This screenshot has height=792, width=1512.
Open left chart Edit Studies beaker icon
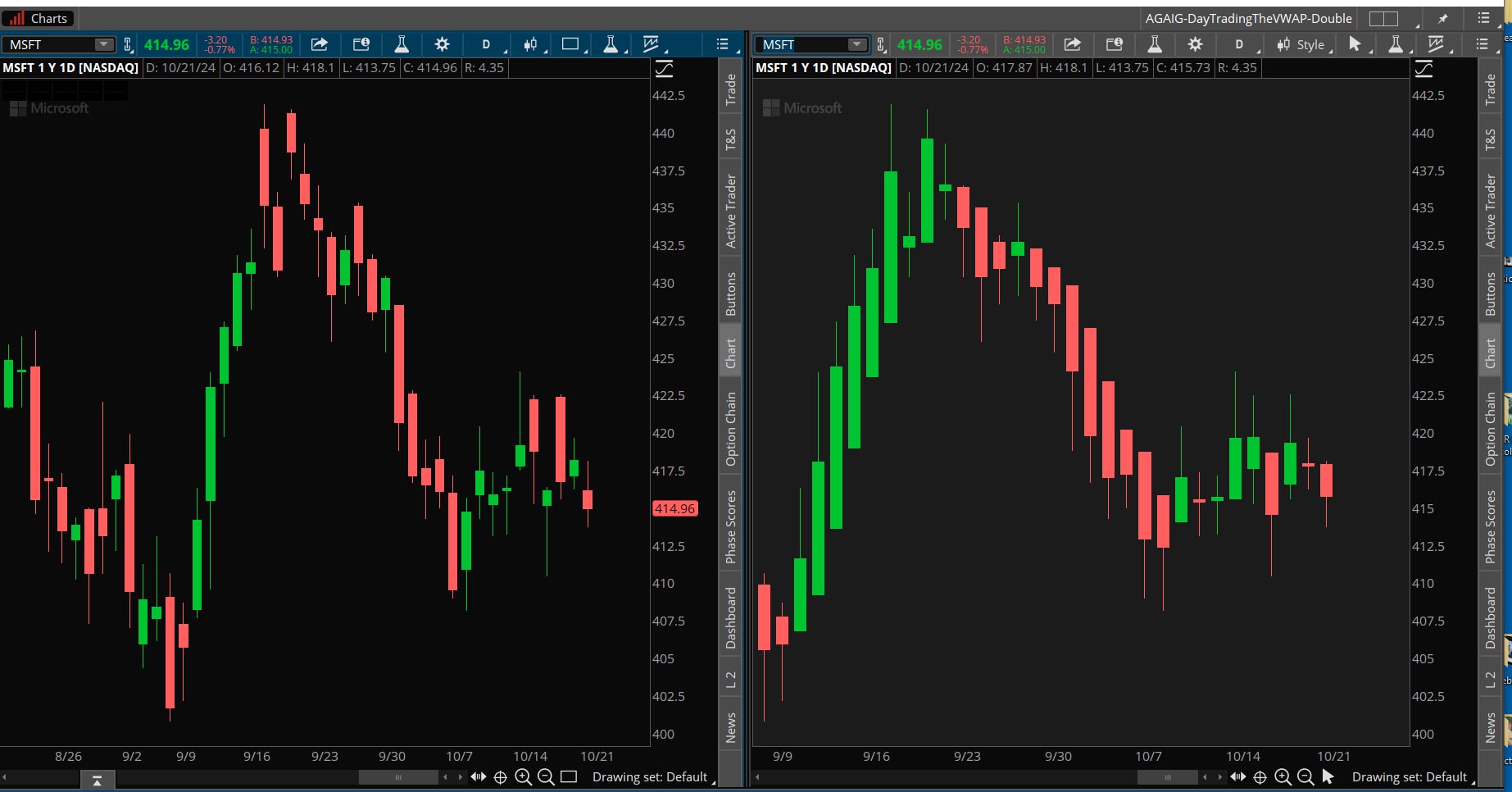[x=402, y=44]
